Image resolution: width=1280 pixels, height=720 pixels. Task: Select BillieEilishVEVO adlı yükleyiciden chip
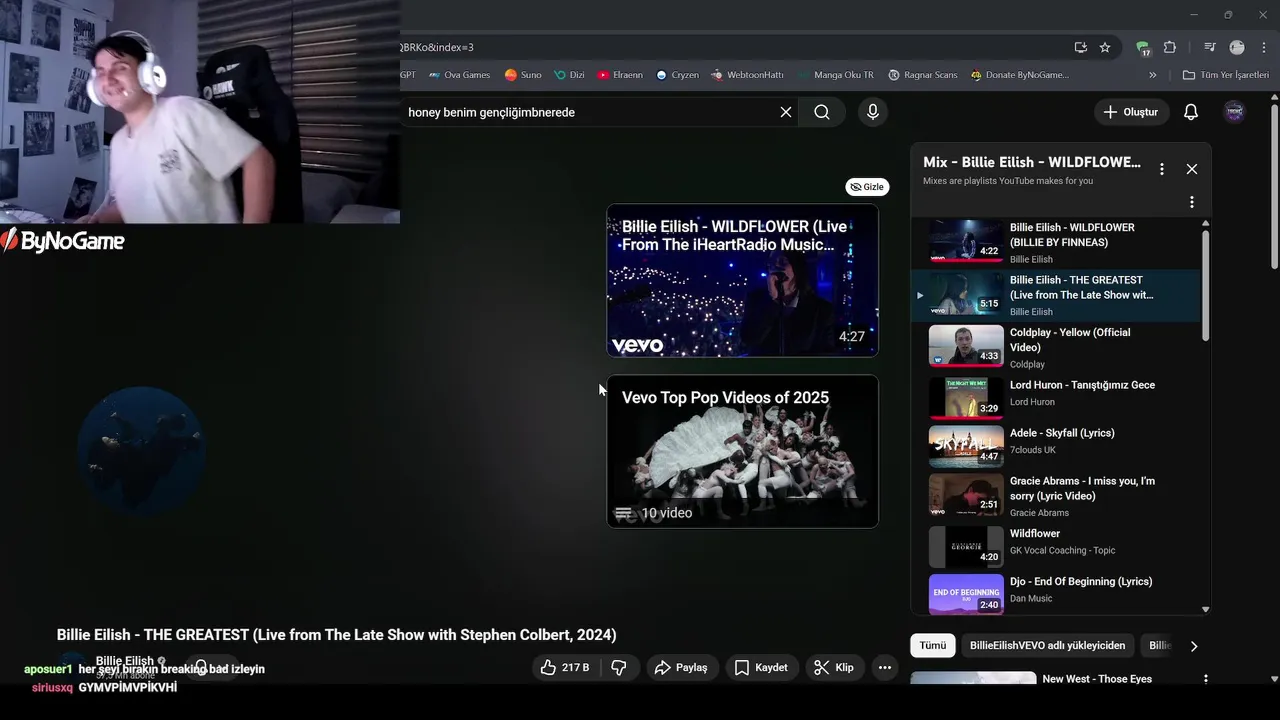coord(1047,645)
